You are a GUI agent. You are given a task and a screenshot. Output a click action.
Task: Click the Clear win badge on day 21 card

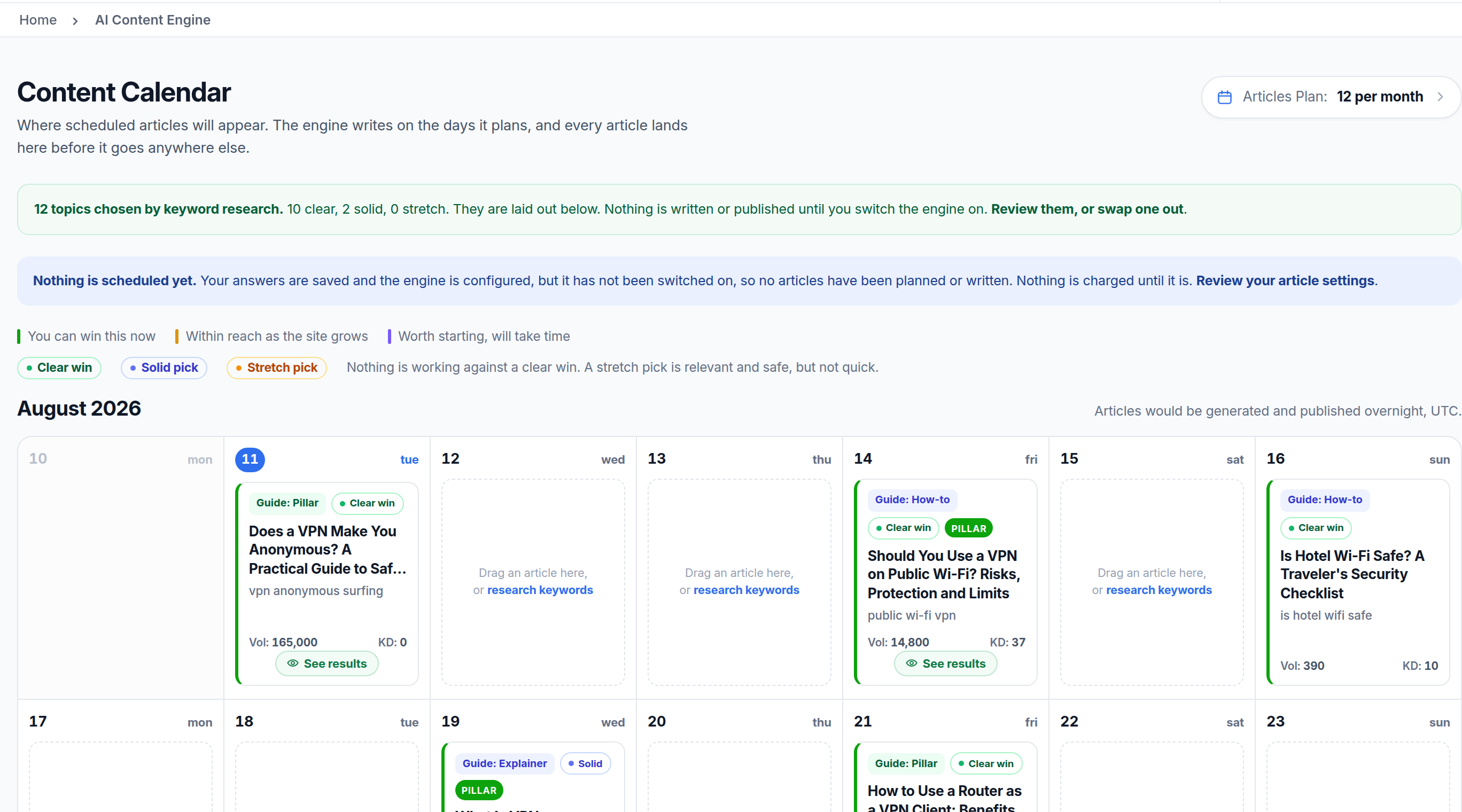(986, 764)
